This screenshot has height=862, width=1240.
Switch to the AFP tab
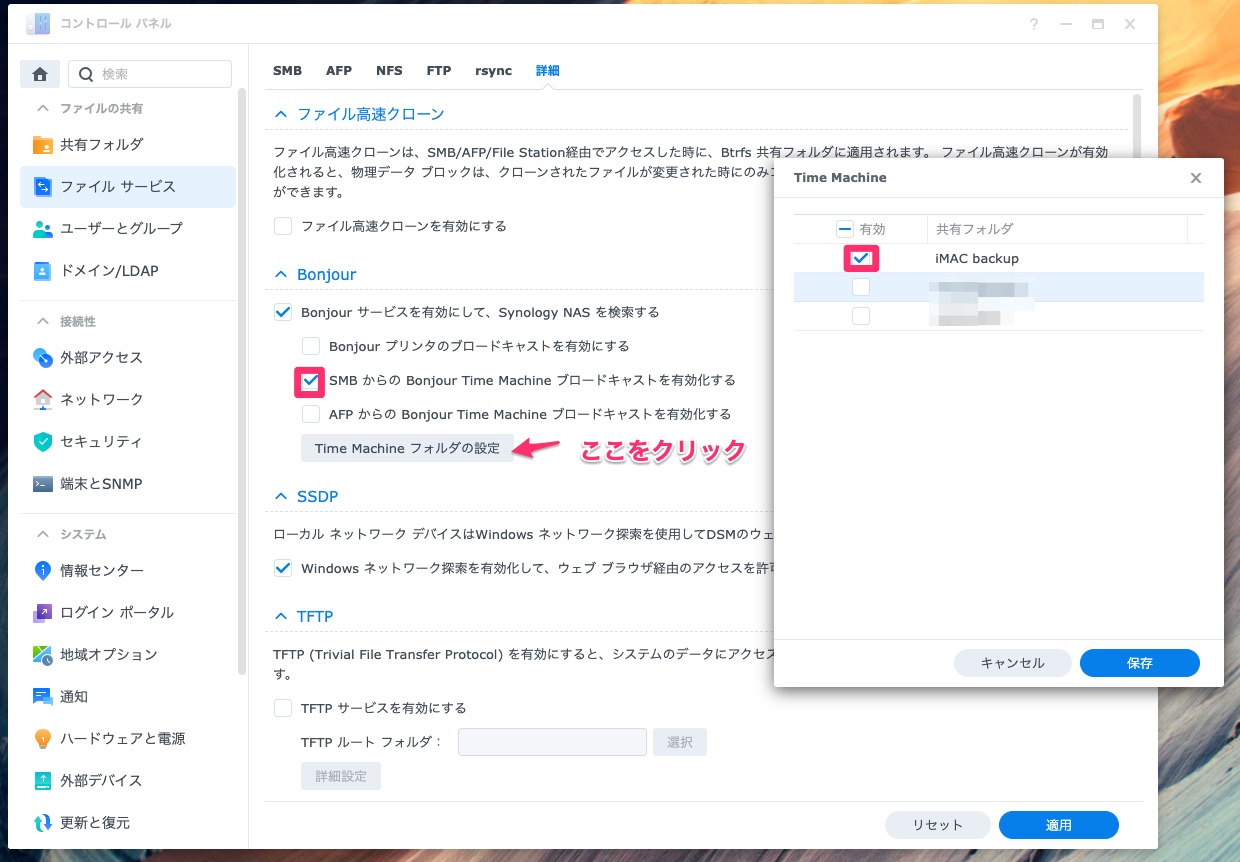tap(338, 71)
